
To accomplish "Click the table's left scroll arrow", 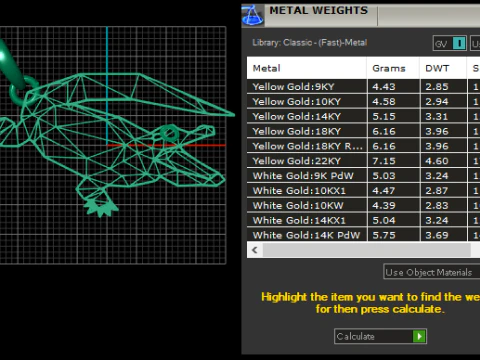I will [255, 250].
